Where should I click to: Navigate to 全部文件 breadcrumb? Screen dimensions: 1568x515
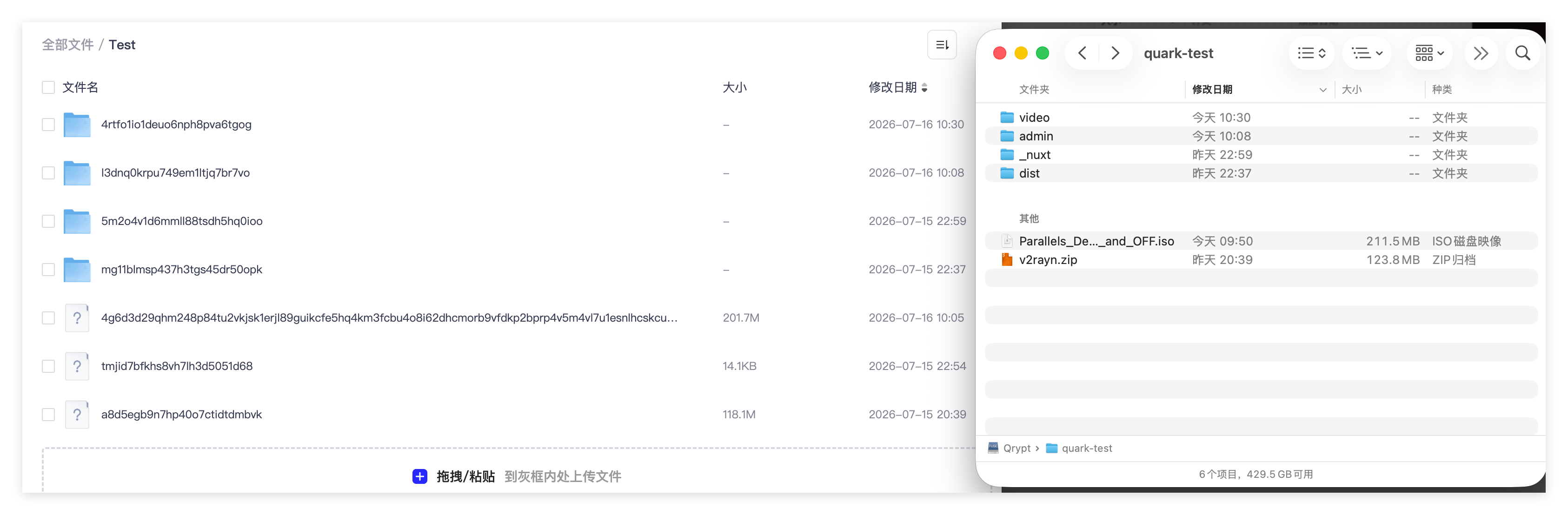pyautogui.click(x=67, y=45)
